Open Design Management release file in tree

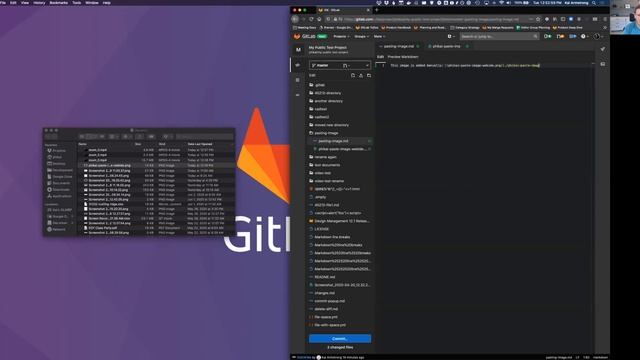pyautogui.click(x=340, y=221)
